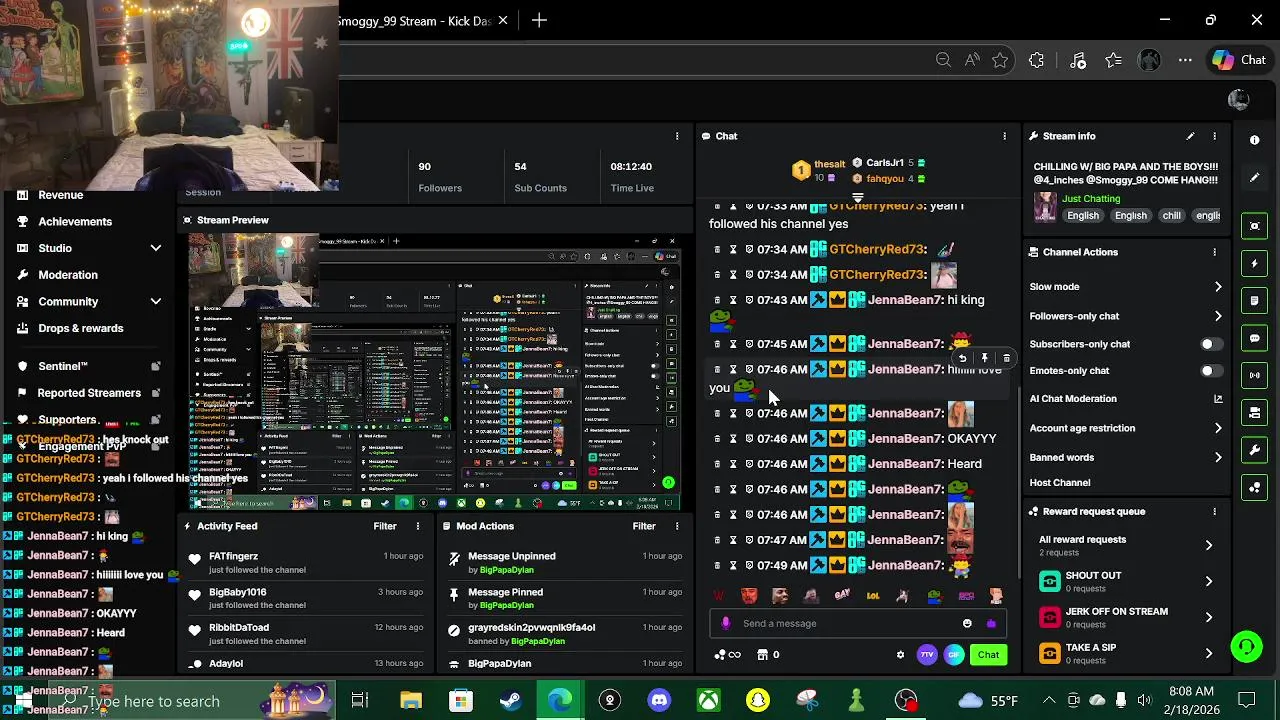
Task: Click purple microphone icon in chat input
Action: [726, 623]
